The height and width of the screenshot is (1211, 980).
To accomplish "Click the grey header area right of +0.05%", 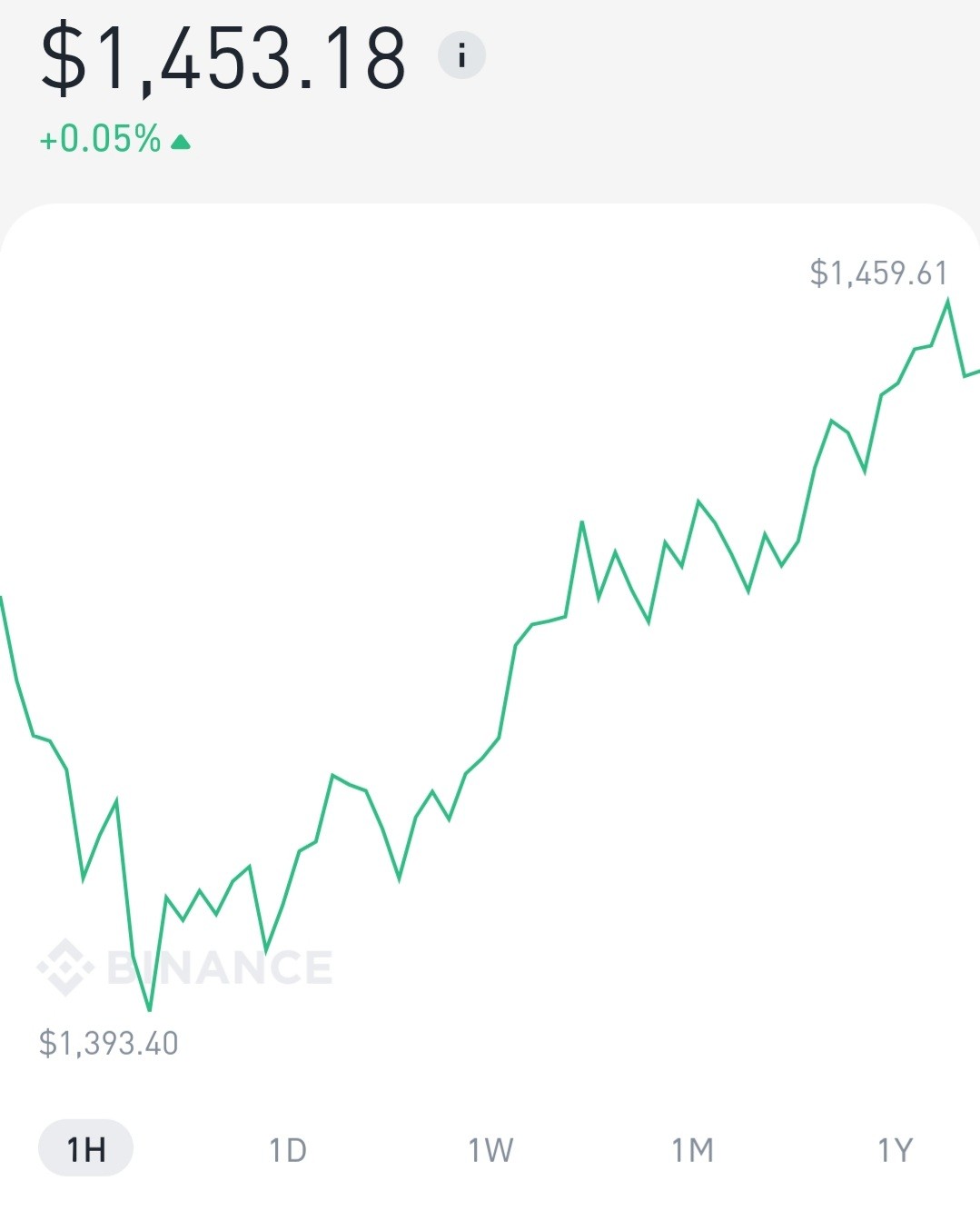I will point(581,141).
